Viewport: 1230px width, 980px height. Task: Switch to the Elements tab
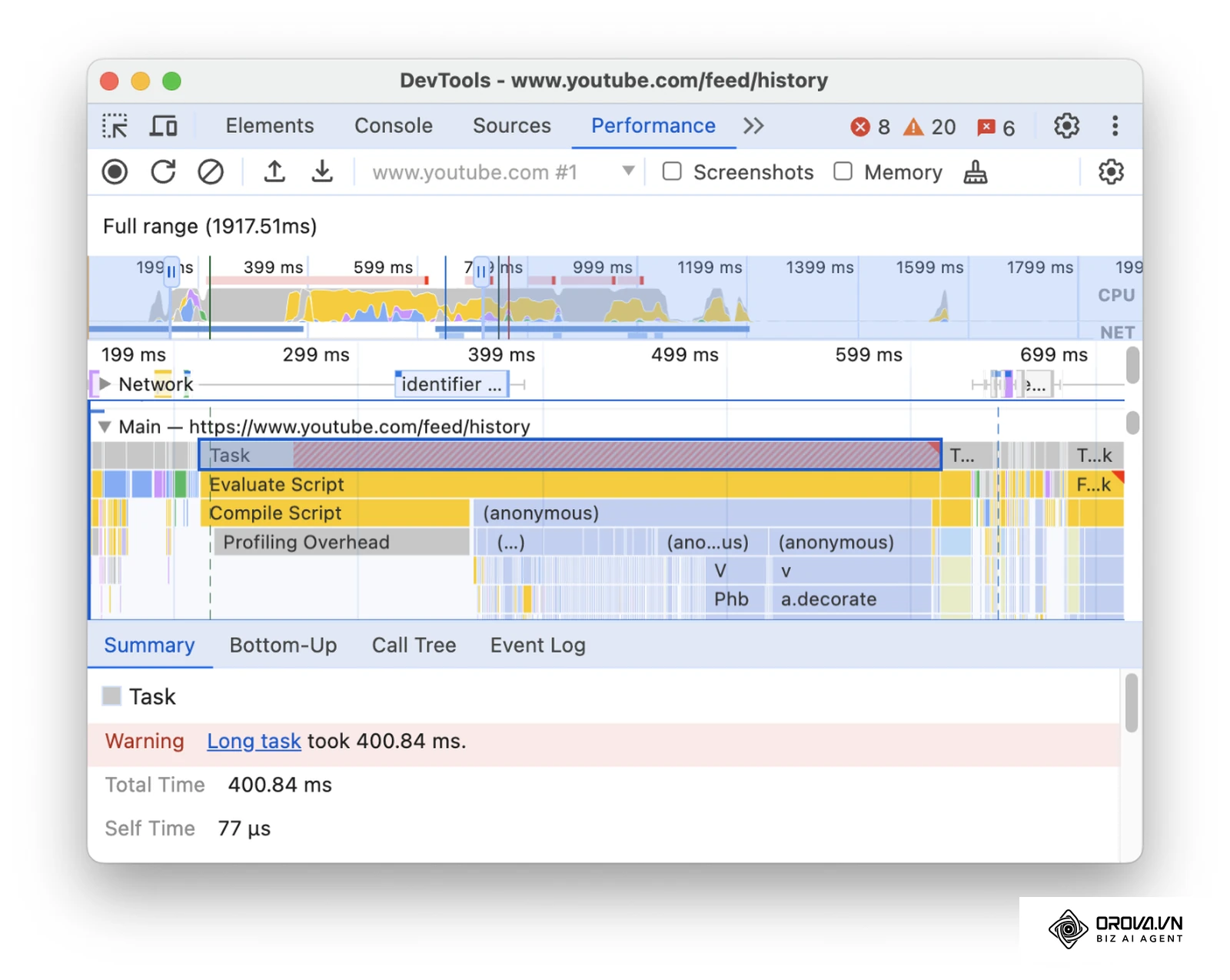[x=270, y=126]
